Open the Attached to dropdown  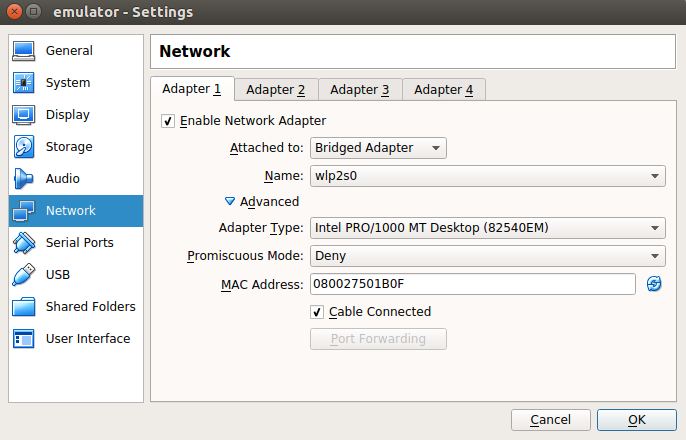pos(378,148)
